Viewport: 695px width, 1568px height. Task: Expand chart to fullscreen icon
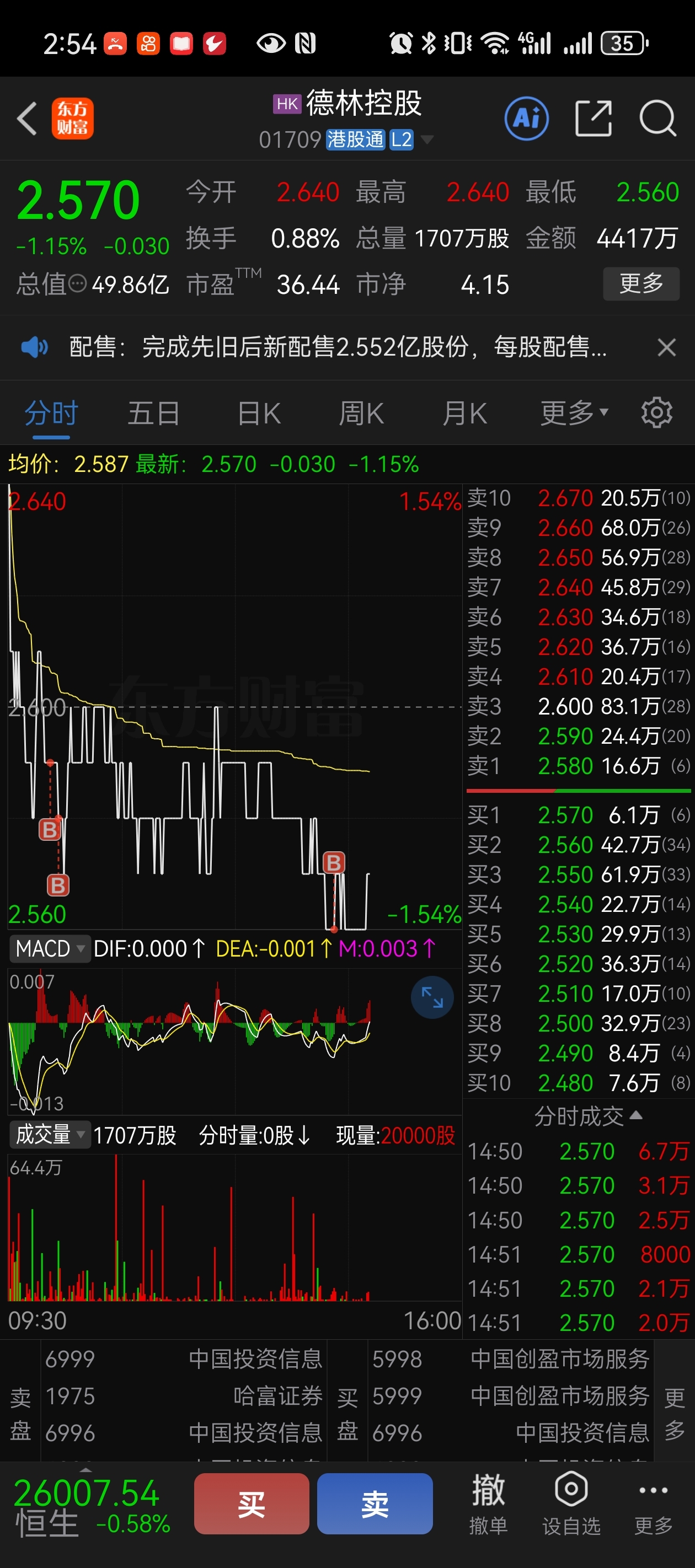432,998
